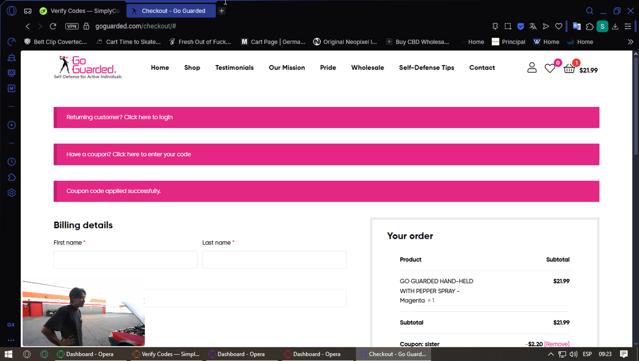
Task: Open the account user icon
Action: (x=532, y=68)
